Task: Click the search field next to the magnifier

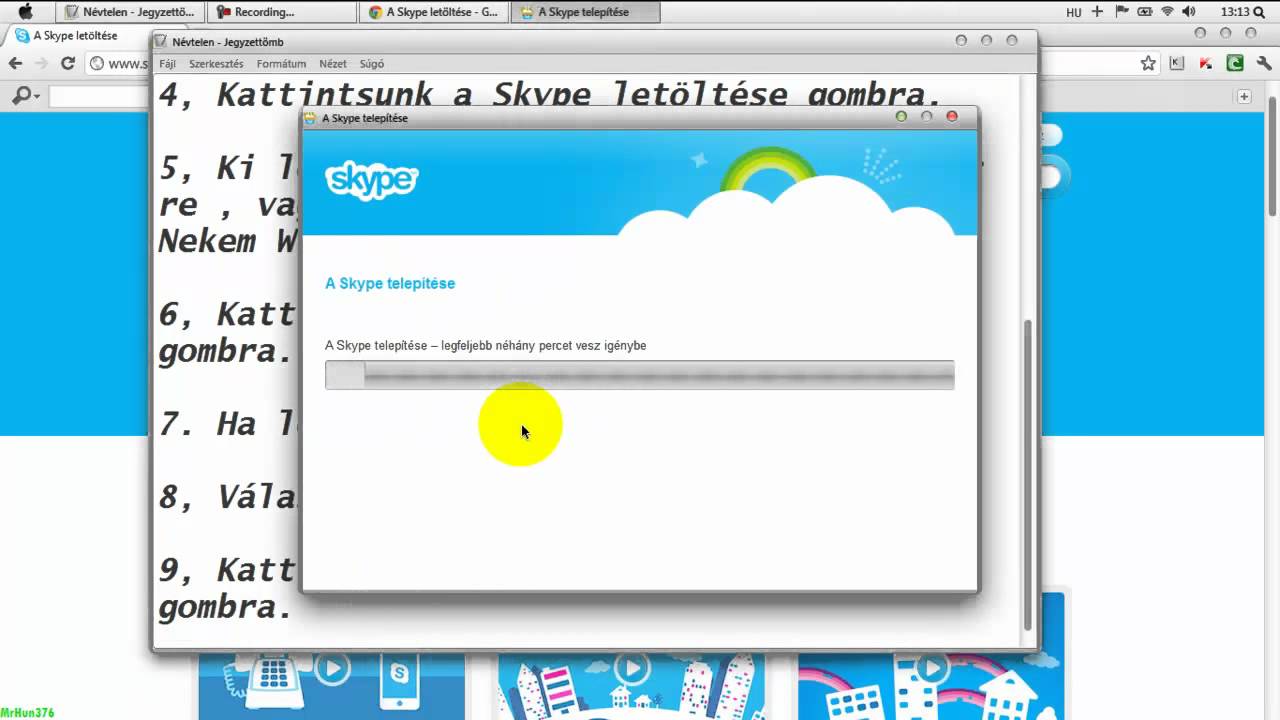Action: 98,97
